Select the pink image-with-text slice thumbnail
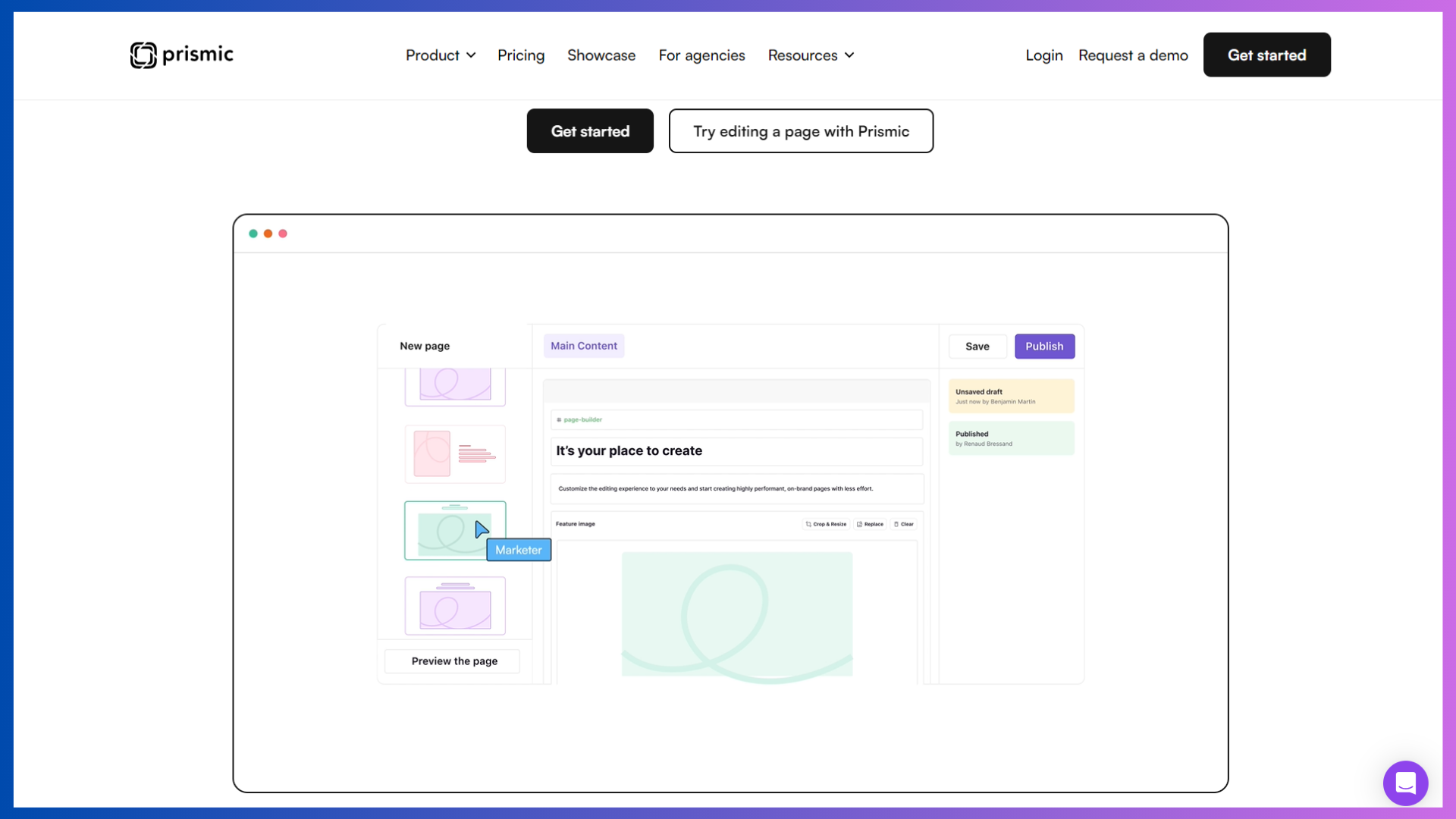Image resolution: width=1456 pixels, height=819 pixels. (x=455, y=454)
